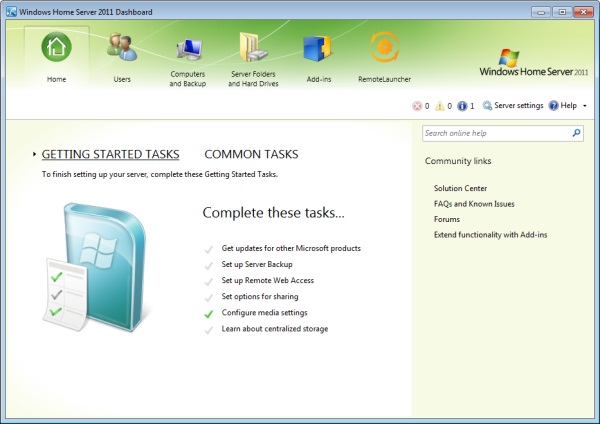Click the Server settings gear icon
This screenshot has width=600, height=424.
(x=487, y=106)
